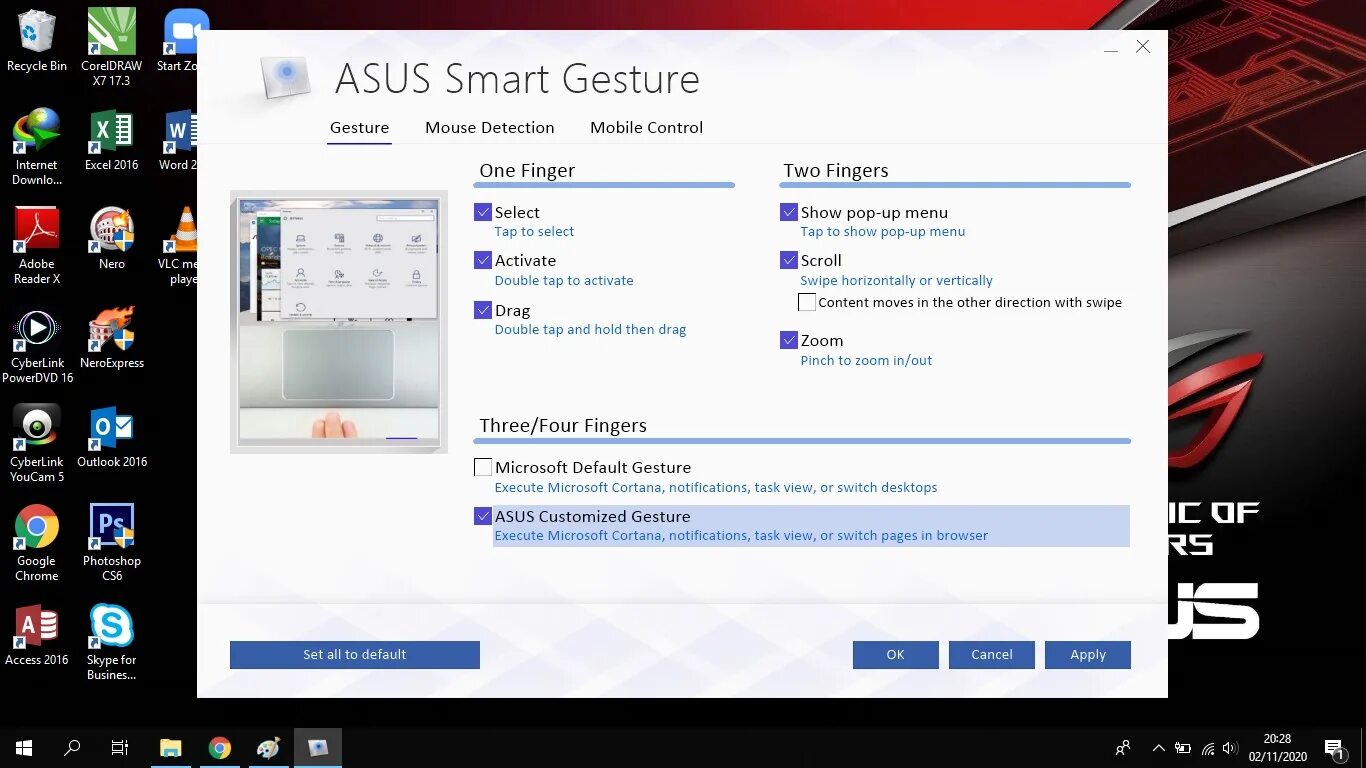Open Google Chrome desktop shortcut

coord(37,543)
